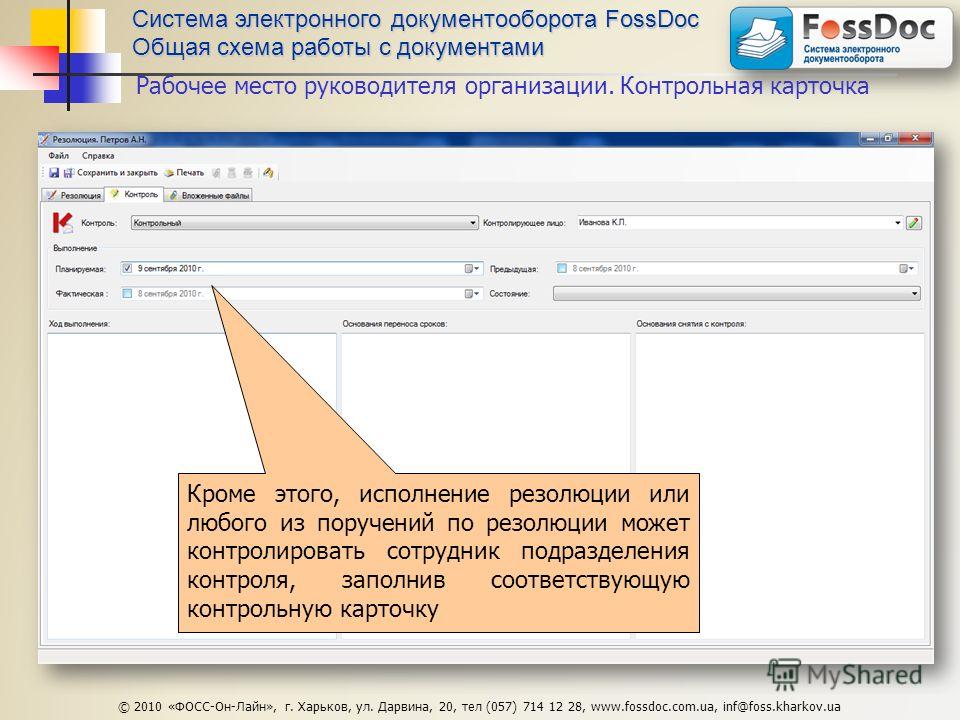Image resolution: width=960 pixels, height=720 pixels.
Task: Click the greyed paperclip attach icon in toolbar
Action: point(216,173)
